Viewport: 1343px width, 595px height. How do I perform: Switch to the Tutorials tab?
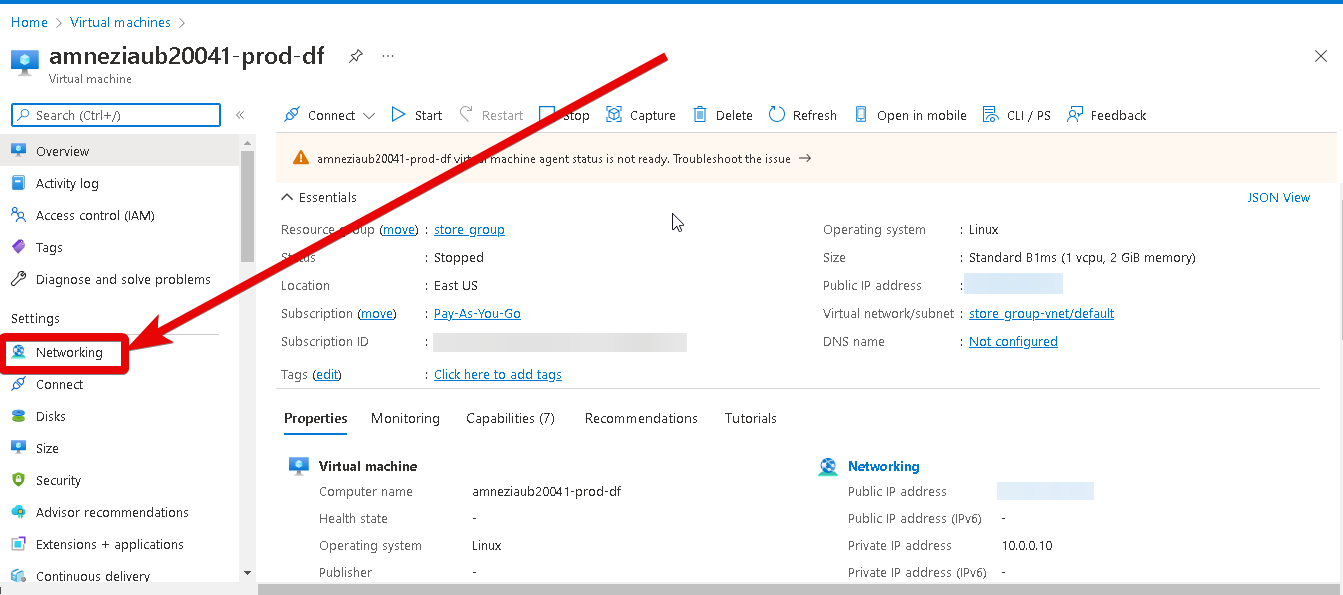(x=751, y=418)
